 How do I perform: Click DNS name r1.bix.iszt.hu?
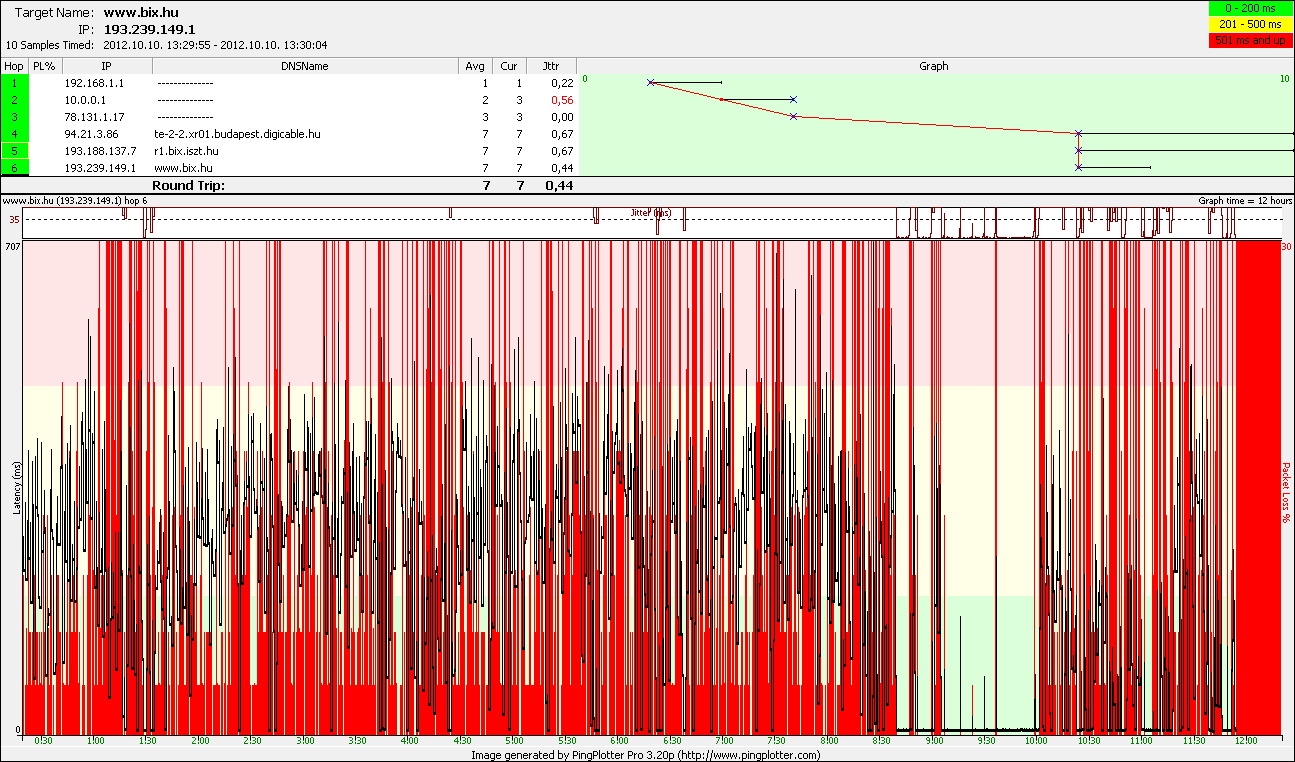(186, 151)
